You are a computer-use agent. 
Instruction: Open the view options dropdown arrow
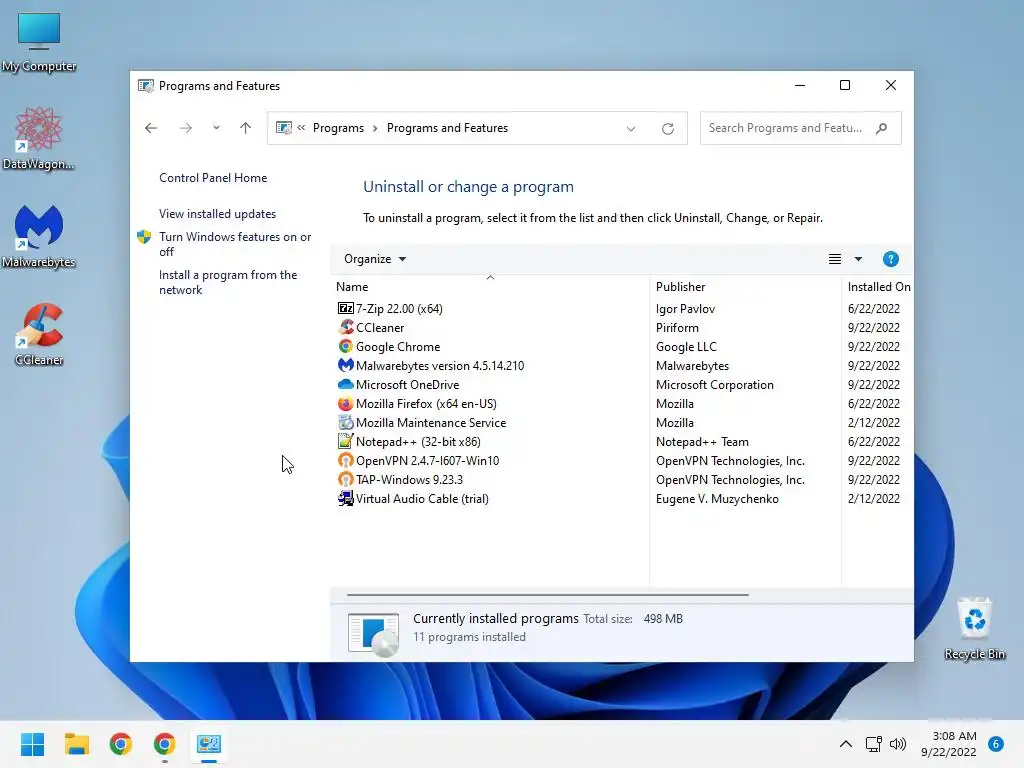[x=858, y=259]
